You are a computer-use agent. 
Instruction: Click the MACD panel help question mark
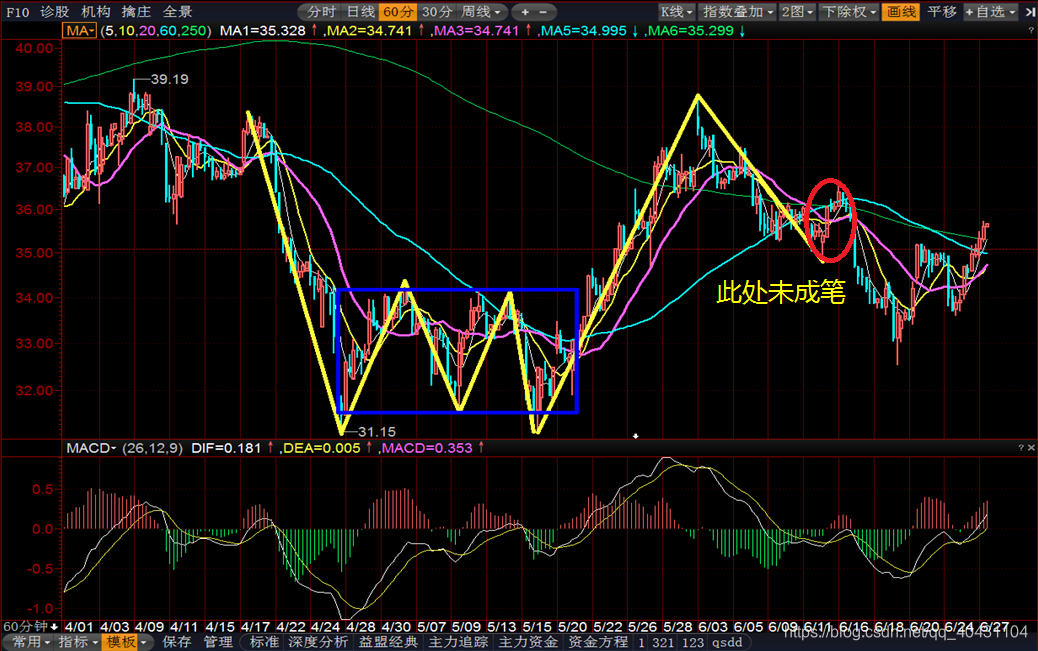(x=1020, y=448)
